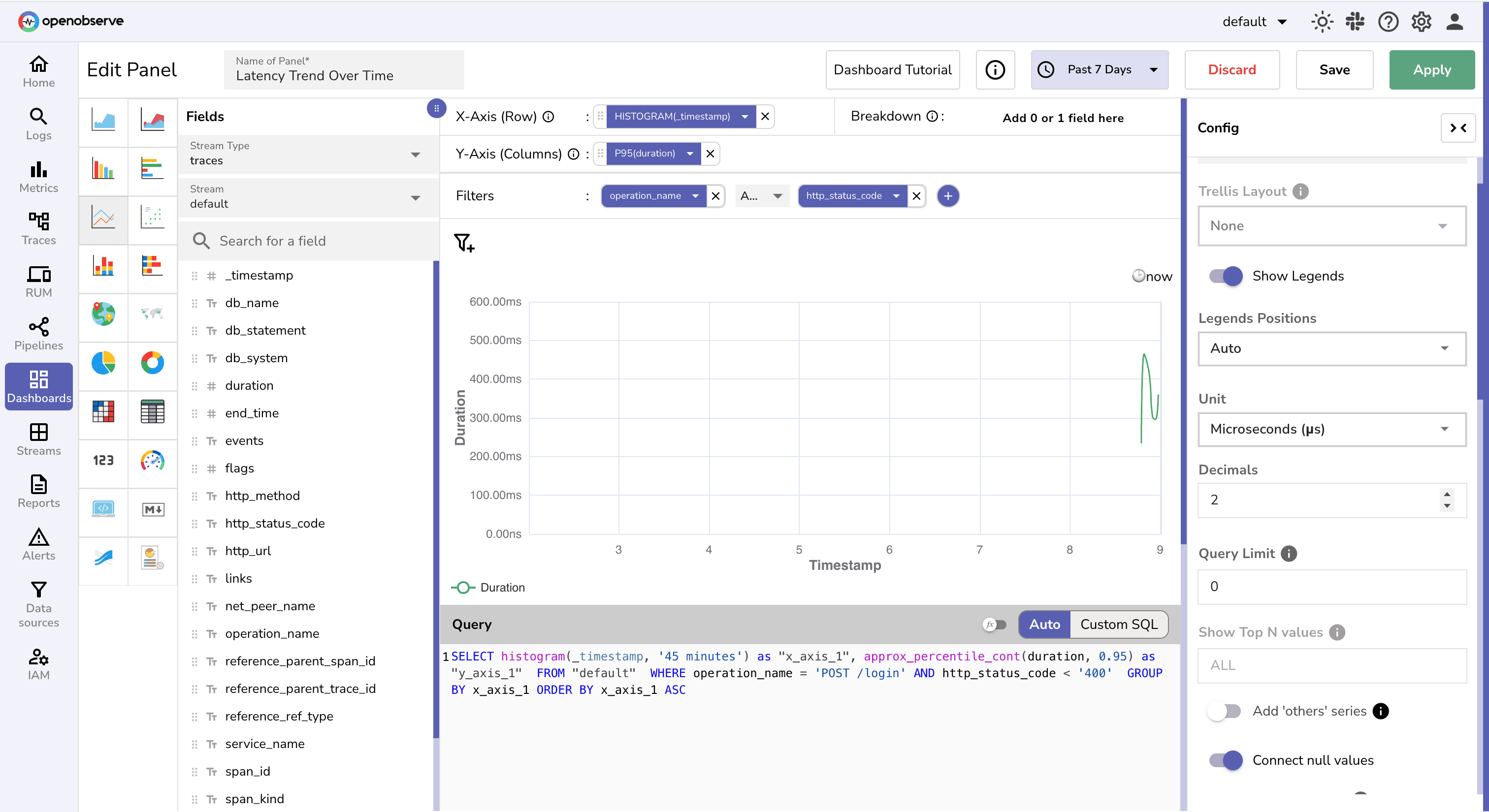Viewport: 1489px width, 812px height.
Task: Enable the Add 'others' series toggle
Action: [1224, 711]
